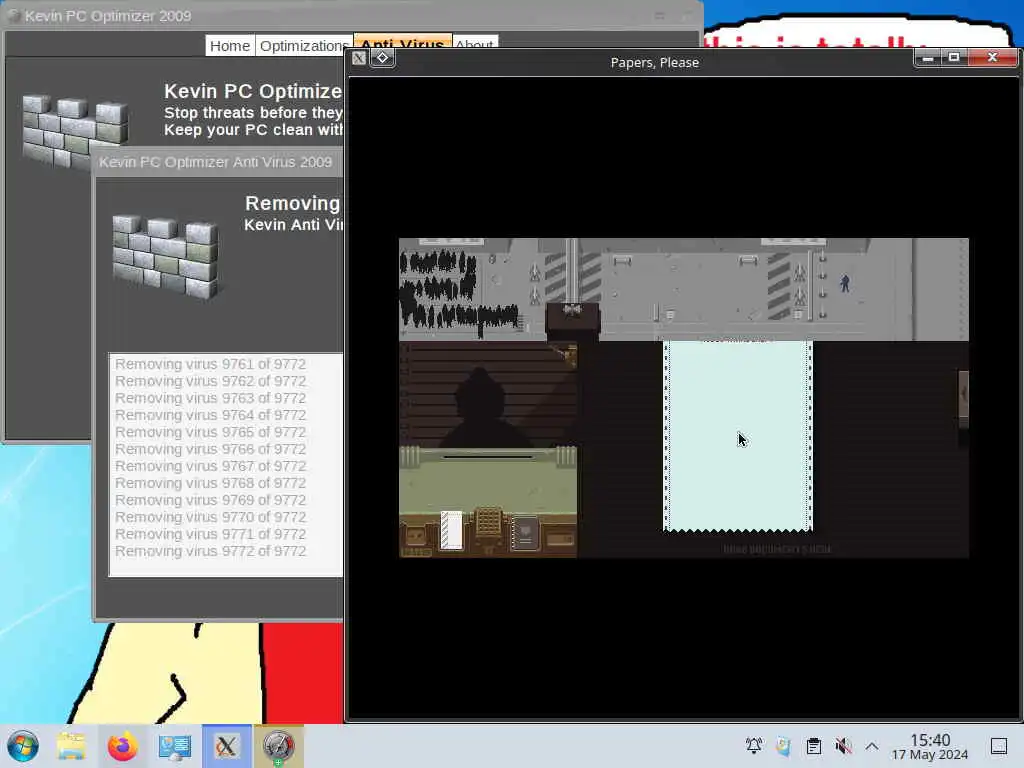Screen dimensions: 1024x768
Task: Click the loudspeaker atop the inspection booth
Action: tap(573, 309)
